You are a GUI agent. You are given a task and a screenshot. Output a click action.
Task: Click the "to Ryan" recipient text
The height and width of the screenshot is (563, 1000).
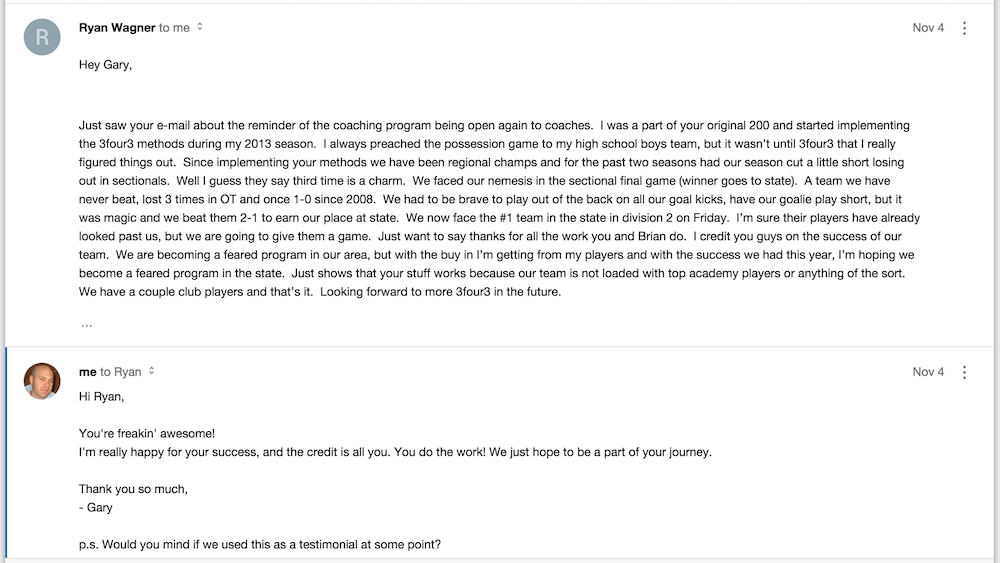pos(121,372)
